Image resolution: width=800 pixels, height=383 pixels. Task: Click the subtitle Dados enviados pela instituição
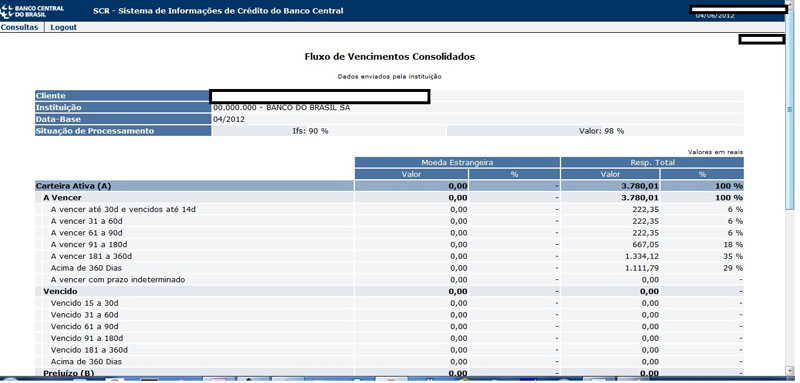point(389,76)
